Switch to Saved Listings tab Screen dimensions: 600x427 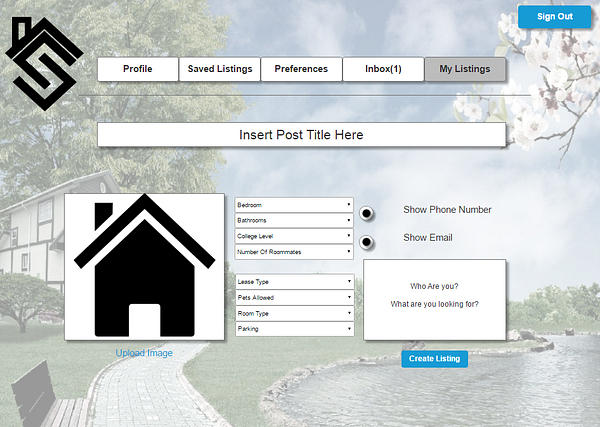tap(220, 69)
